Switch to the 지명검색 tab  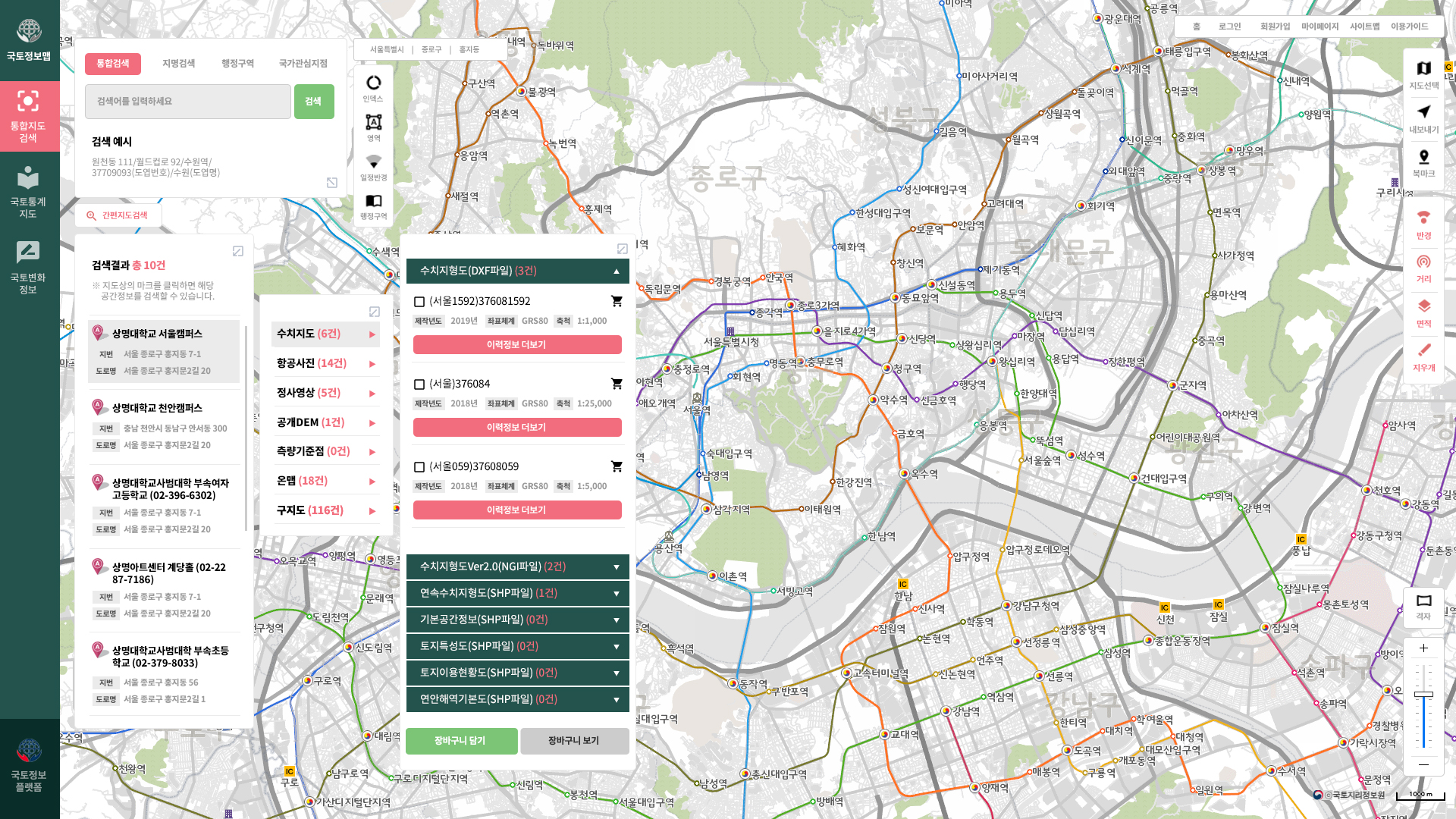[x=178, y=64]
